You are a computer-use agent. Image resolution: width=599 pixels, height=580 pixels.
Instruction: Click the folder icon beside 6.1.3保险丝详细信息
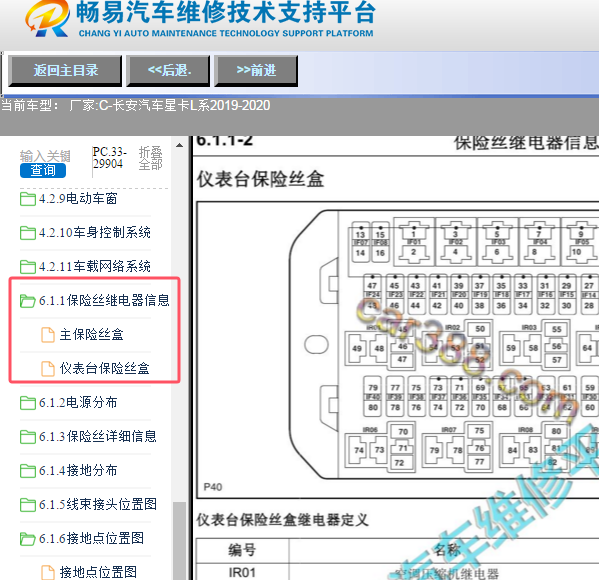pos(28,437)
